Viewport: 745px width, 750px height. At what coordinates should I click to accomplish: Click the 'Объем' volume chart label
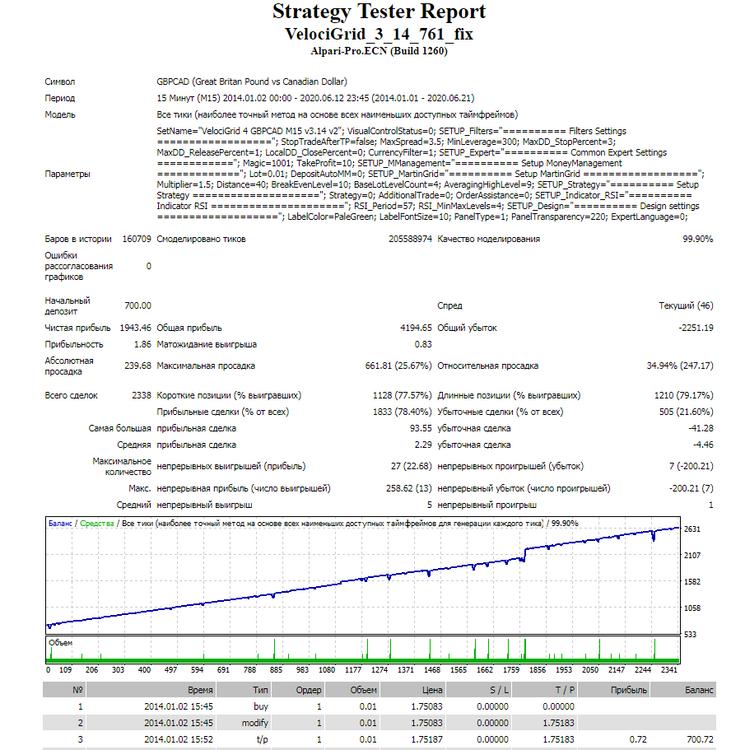point(60,643)
